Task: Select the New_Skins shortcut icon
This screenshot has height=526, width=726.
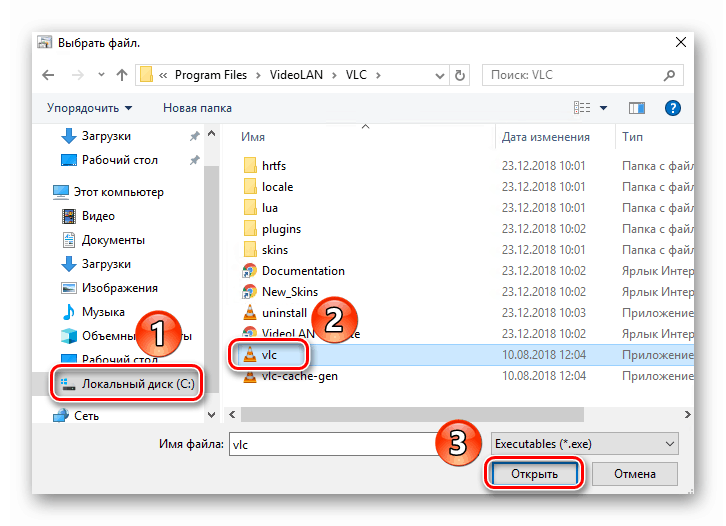Action: 250,292
